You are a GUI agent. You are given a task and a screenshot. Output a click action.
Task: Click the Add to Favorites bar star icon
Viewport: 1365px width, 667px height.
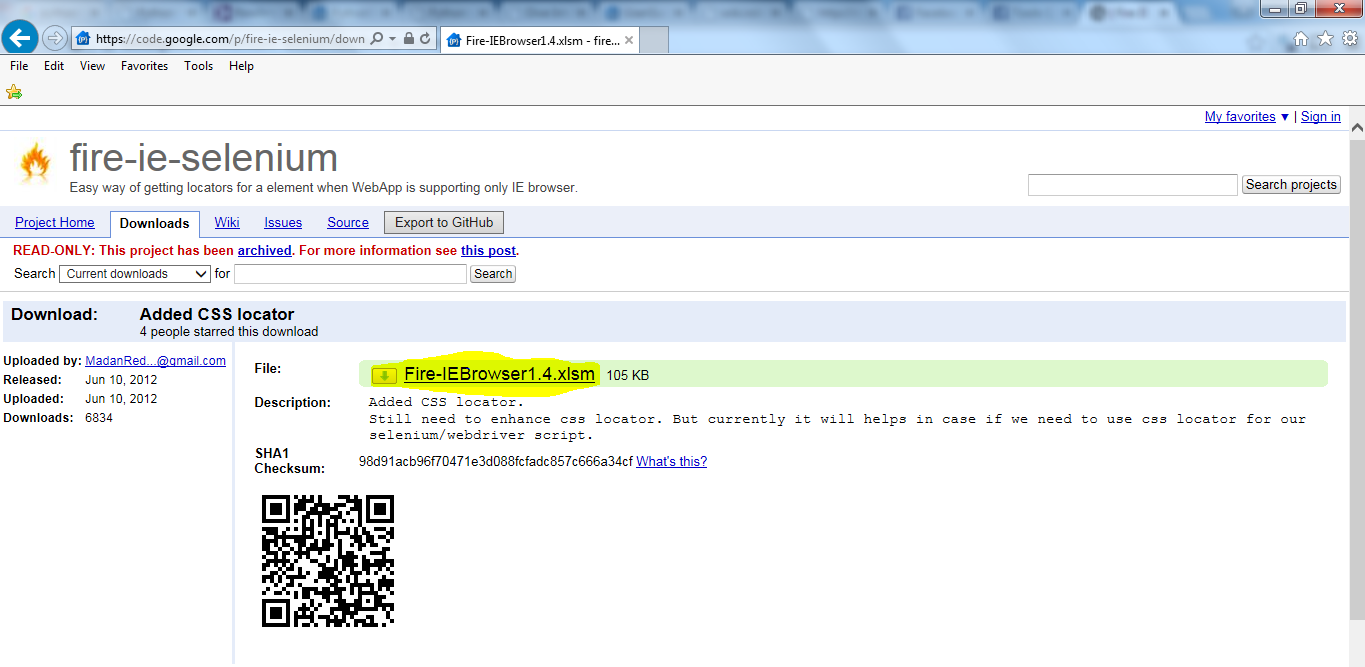click(14, 92)
